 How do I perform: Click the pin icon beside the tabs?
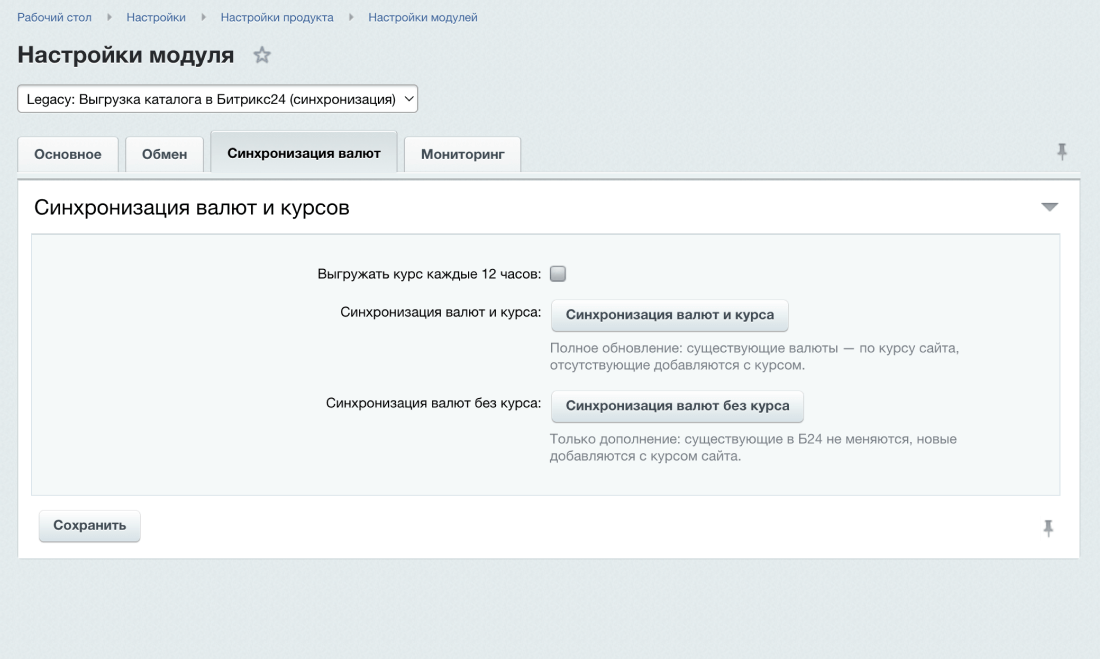pyautogui.click(x=1062, y=152)
